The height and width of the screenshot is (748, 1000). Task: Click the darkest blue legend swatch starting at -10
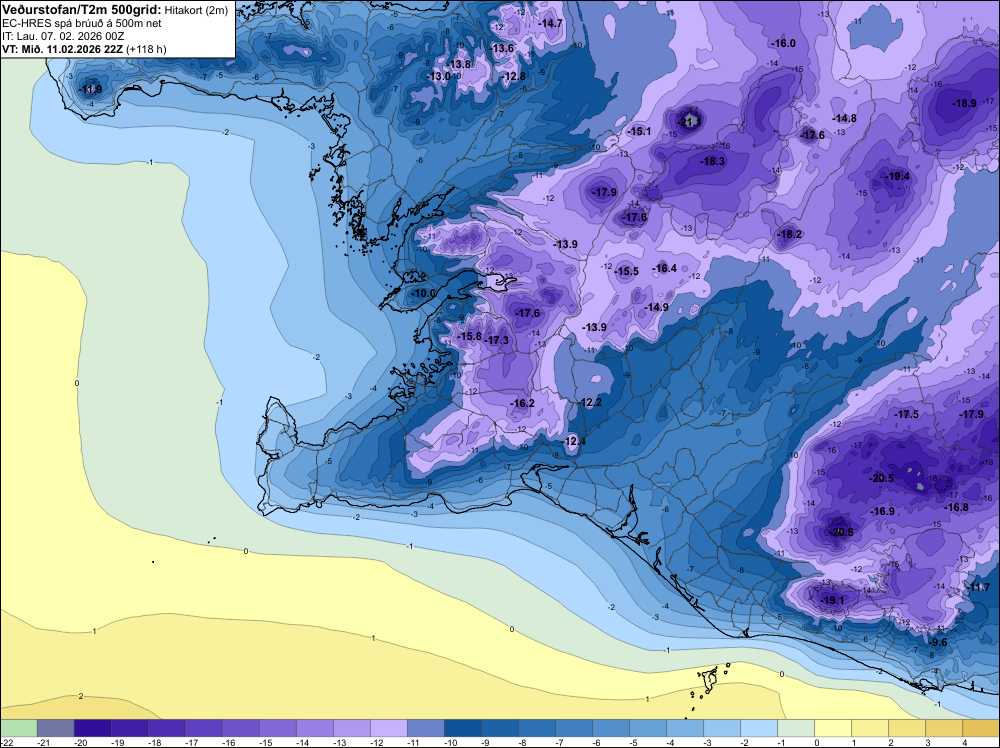click(463, 728)
